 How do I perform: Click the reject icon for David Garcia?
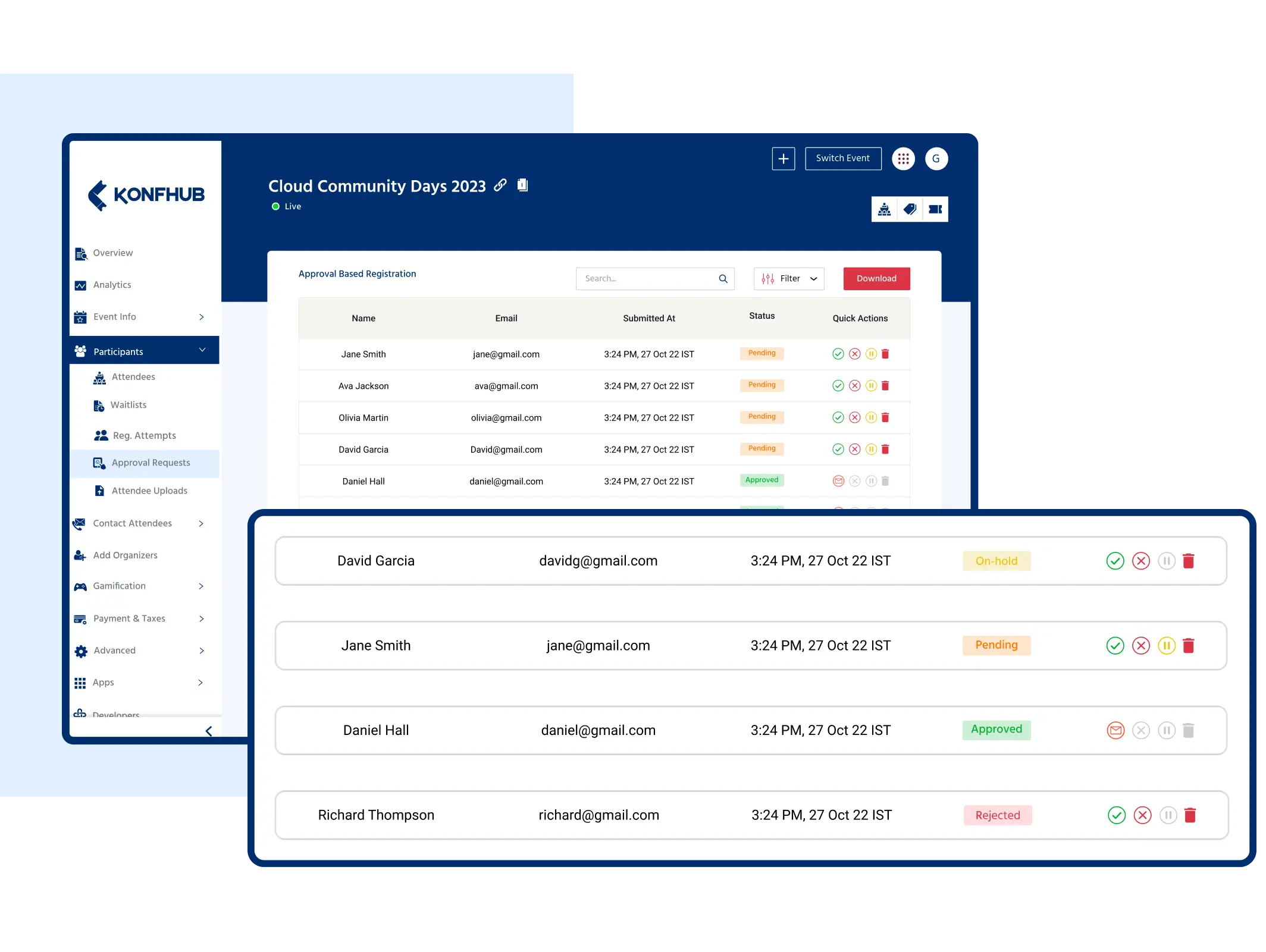click(x=1141, y=561)
